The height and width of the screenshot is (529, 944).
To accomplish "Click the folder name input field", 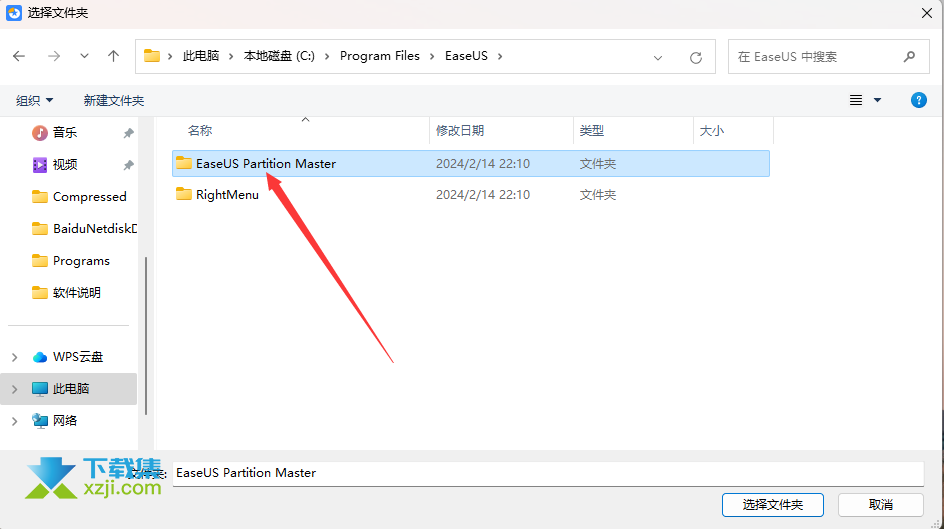I will coord(548,473).
